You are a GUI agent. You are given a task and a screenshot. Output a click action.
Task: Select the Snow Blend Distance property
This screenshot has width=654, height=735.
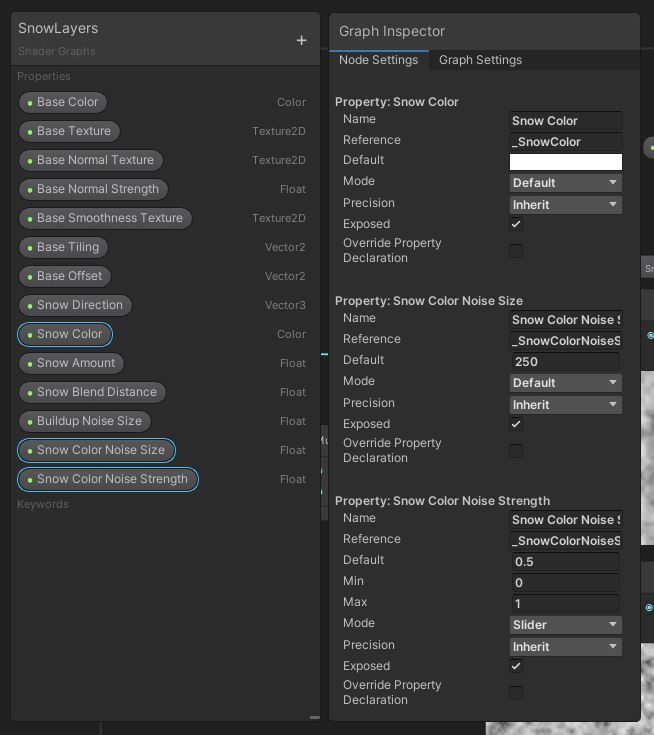(x=92, y=392)
